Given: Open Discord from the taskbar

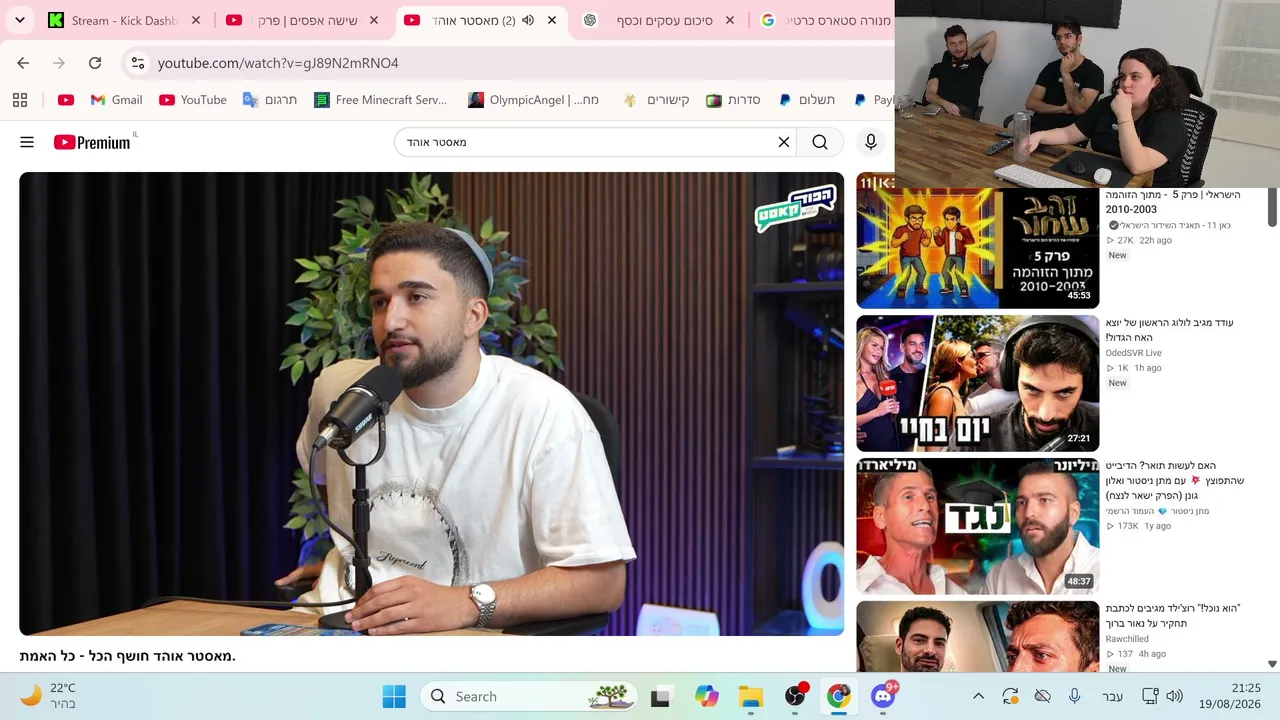Looking at the screenshot, I should [x=883, y=696].
